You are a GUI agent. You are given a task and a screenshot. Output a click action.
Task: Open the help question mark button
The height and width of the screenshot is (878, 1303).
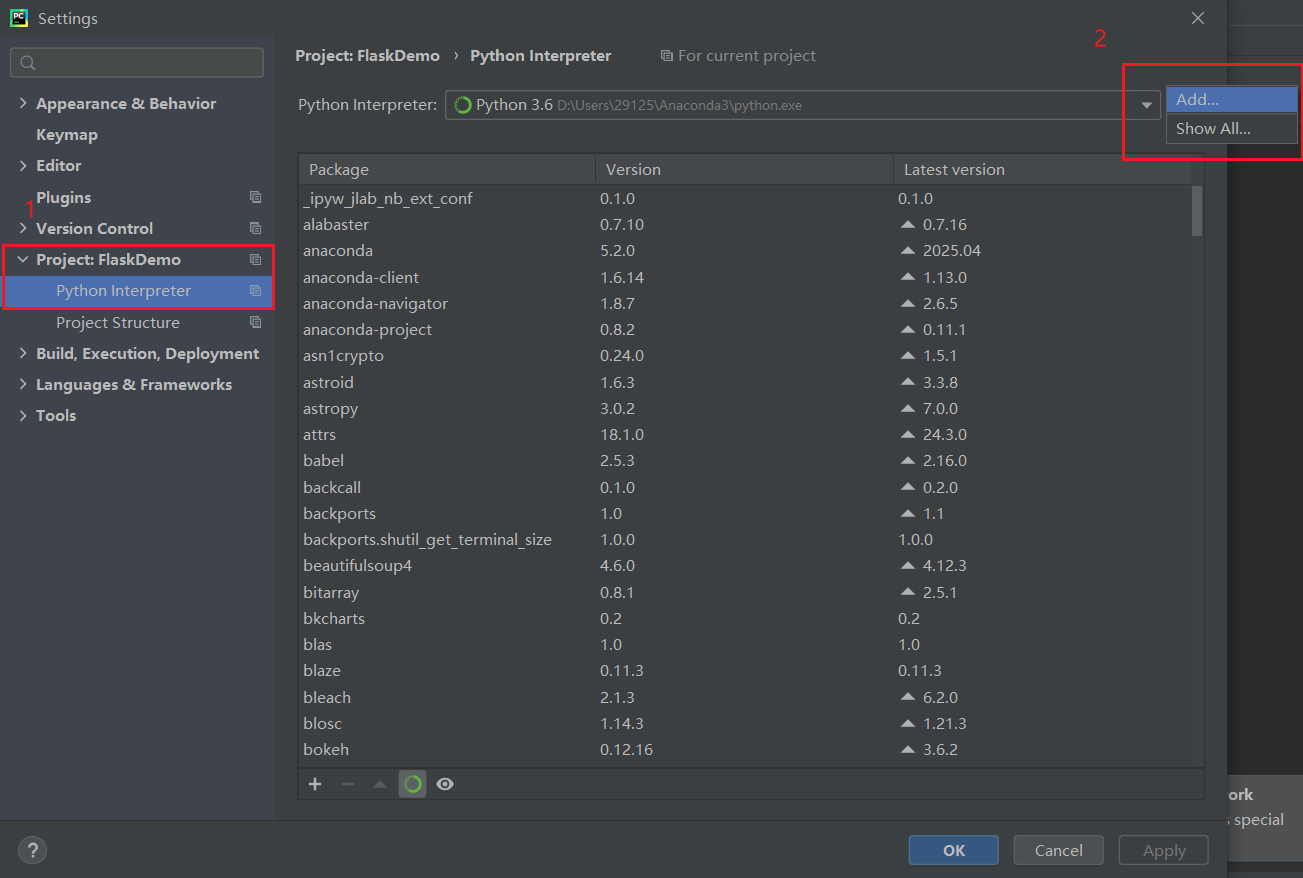coord(32,850)
